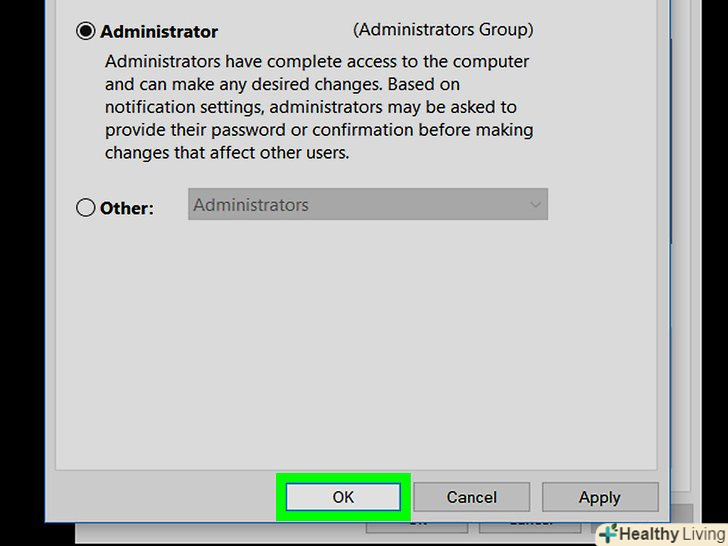728x546 pixels.
Task: Click the Other: option label
Action: (127, 209)
